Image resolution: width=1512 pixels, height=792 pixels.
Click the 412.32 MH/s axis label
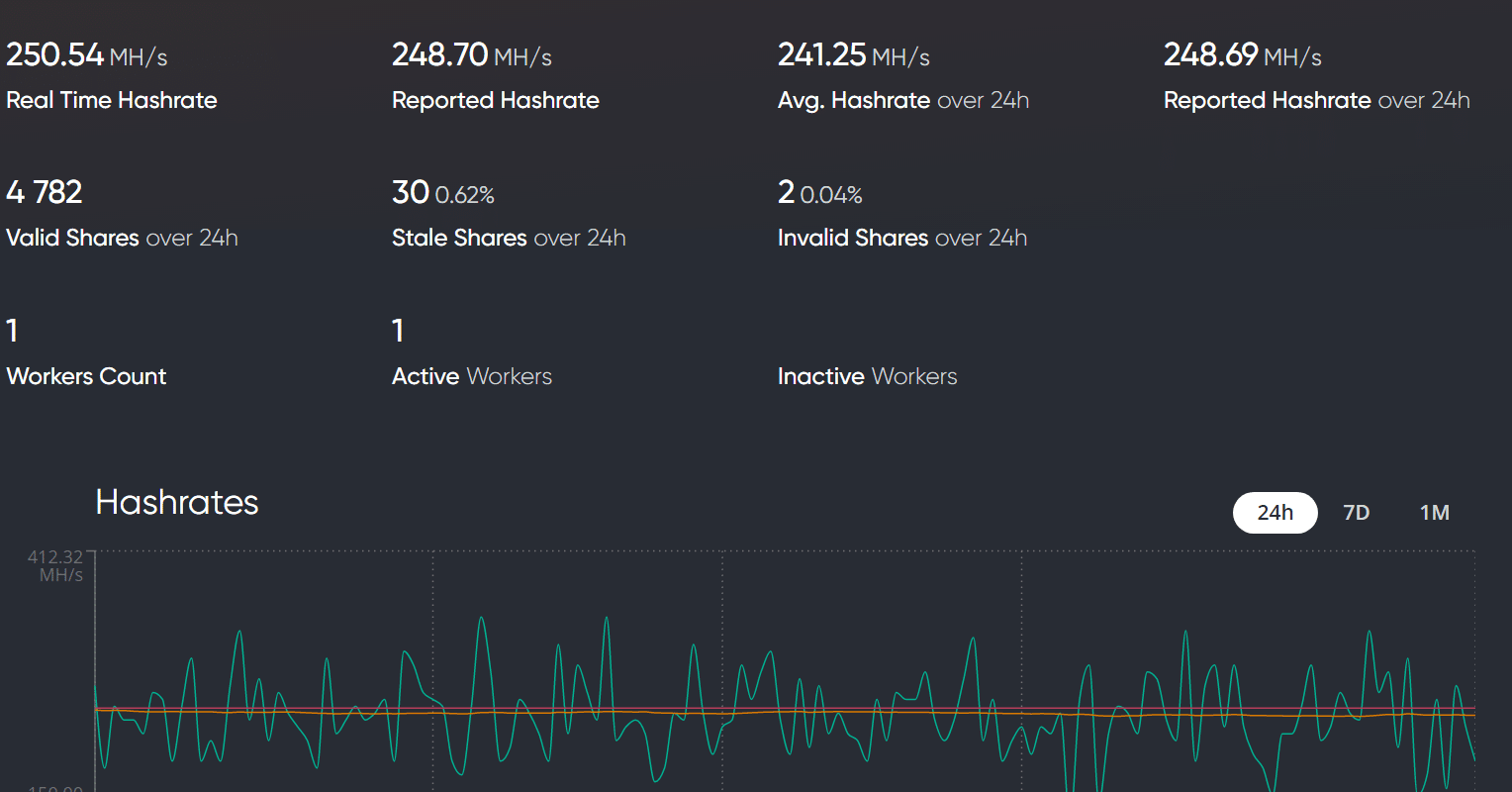[55, 566]
